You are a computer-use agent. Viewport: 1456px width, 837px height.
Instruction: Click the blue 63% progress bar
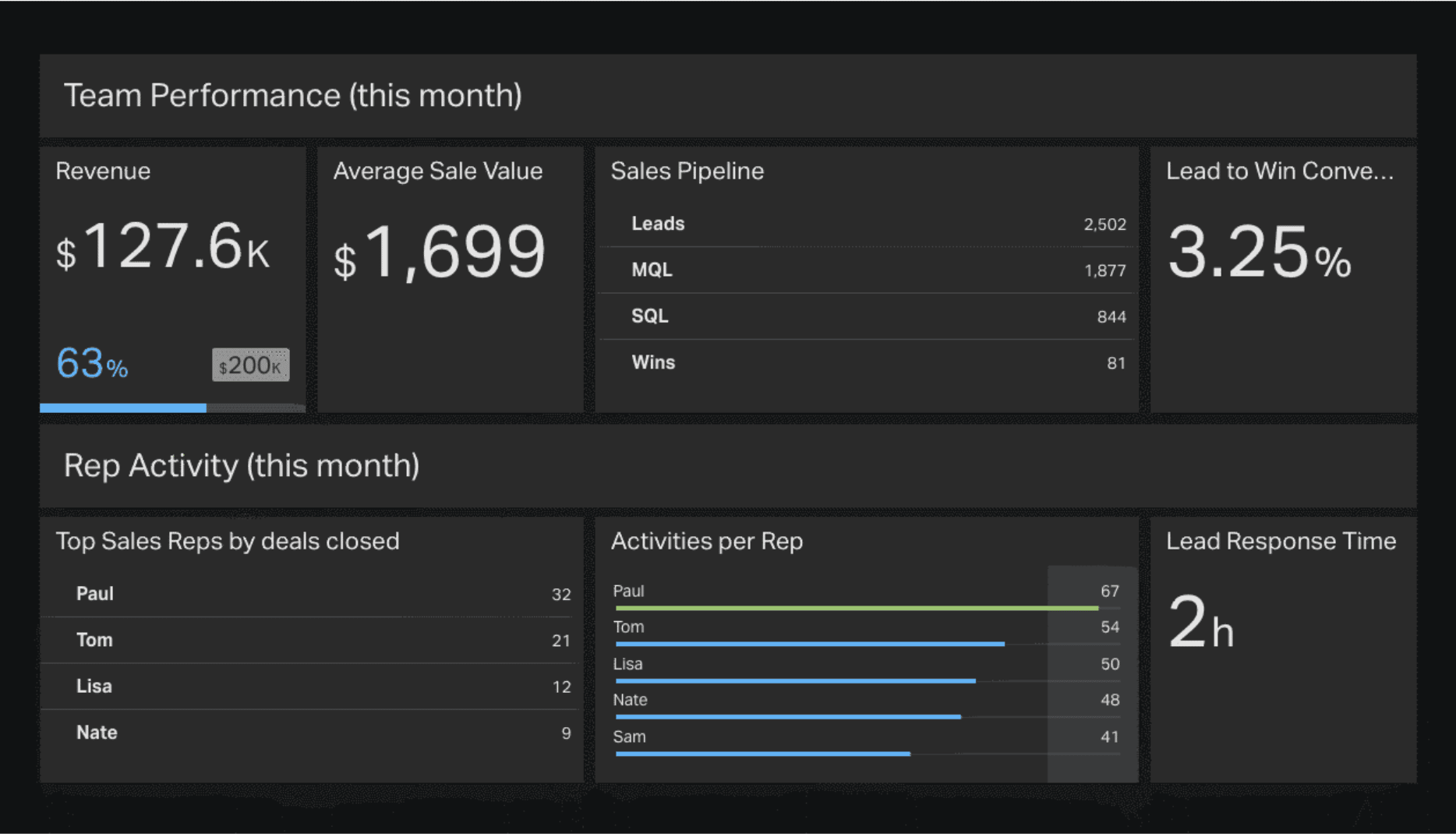coord(122,408)
